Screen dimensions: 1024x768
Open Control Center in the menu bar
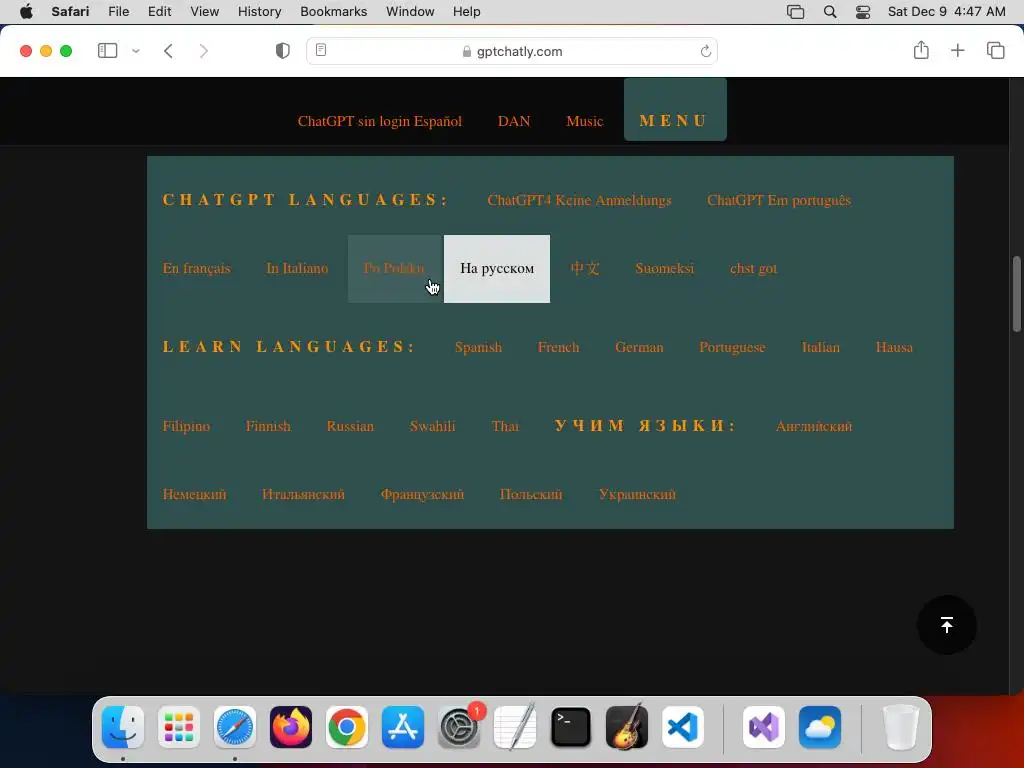point(863,12)
